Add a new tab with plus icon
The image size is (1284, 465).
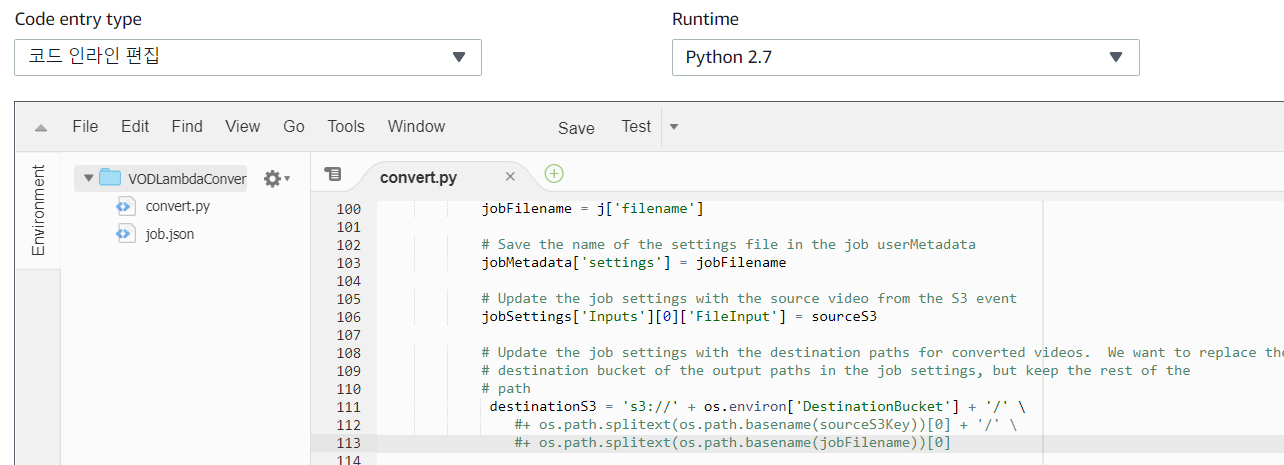[x=554, y=174]
